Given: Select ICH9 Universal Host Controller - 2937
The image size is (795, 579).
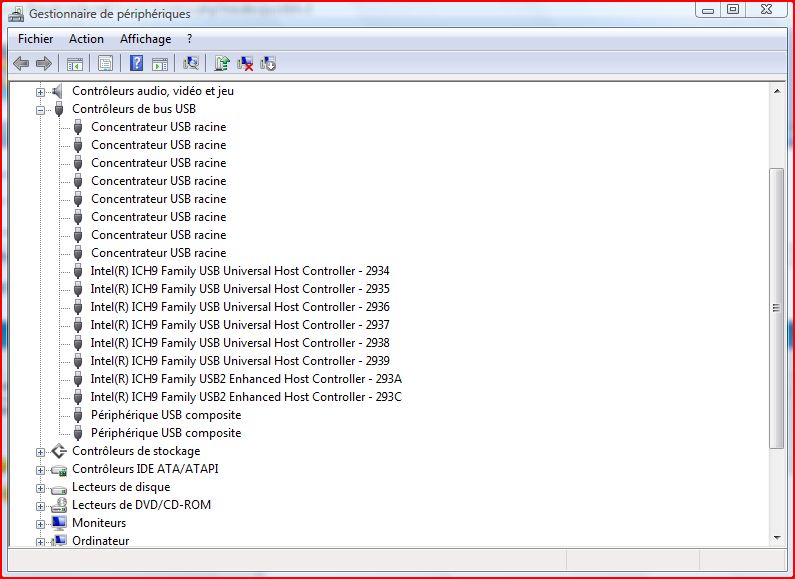Looking at the screenshot, I should [x=240, y=325].
